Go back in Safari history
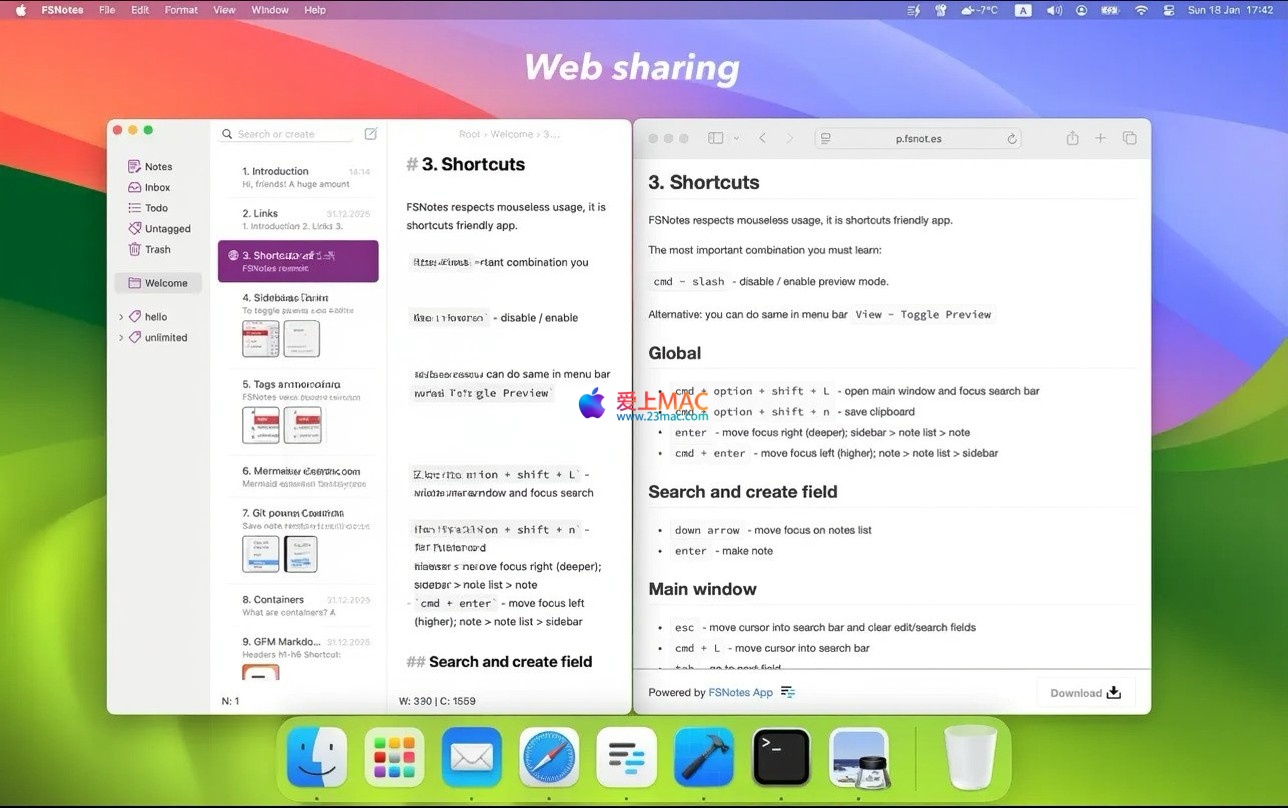Screen dimensions: 1288x808 point(762,138)
